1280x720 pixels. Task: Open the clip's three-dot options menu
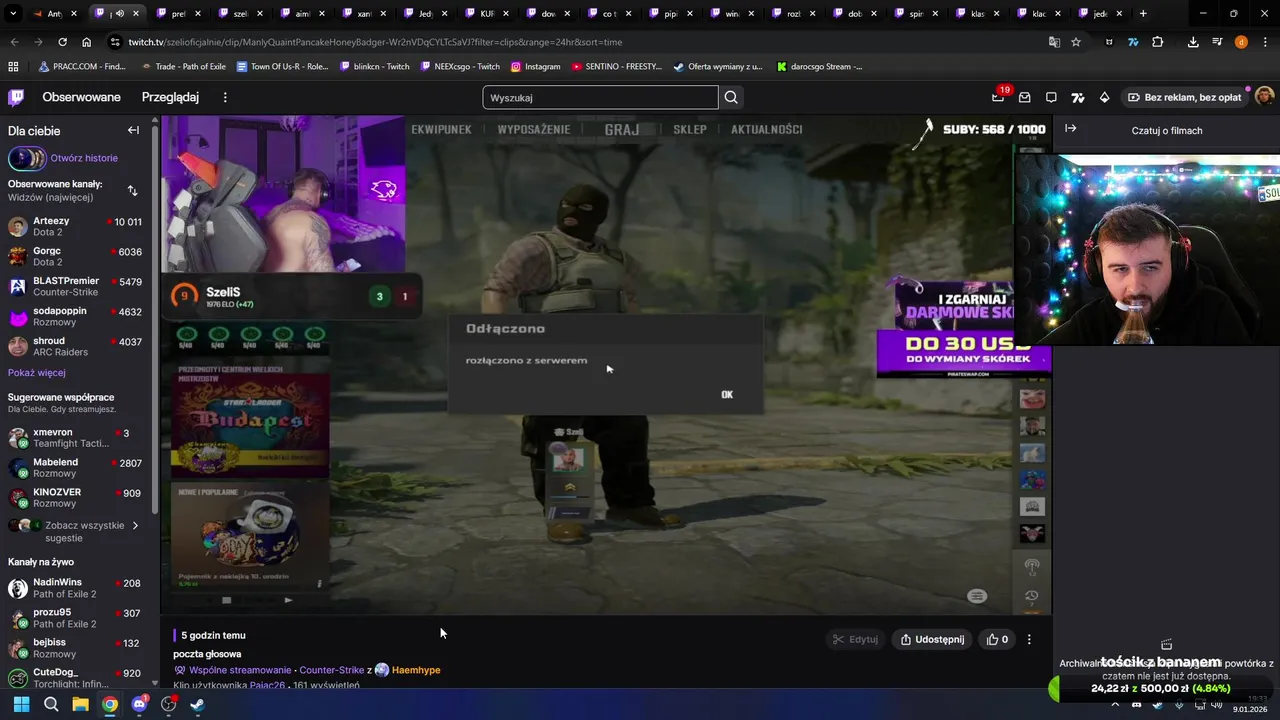(1029, 639)
